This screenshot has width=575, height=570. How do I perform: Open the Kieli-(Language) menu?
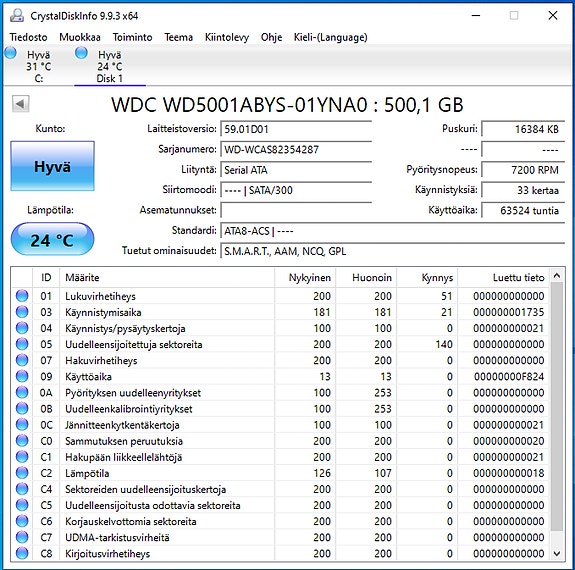(330, 37)
